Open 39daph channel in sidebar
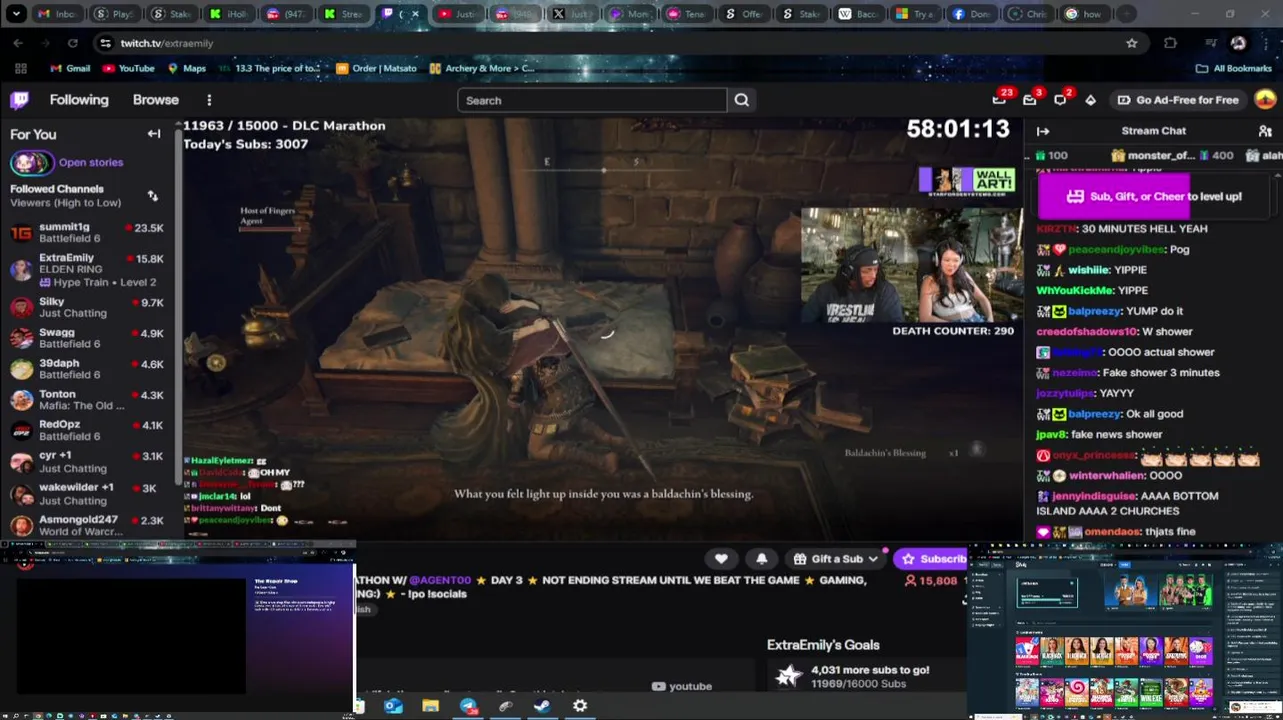Viewport: 1283px width, 720px height. point(87,369)
